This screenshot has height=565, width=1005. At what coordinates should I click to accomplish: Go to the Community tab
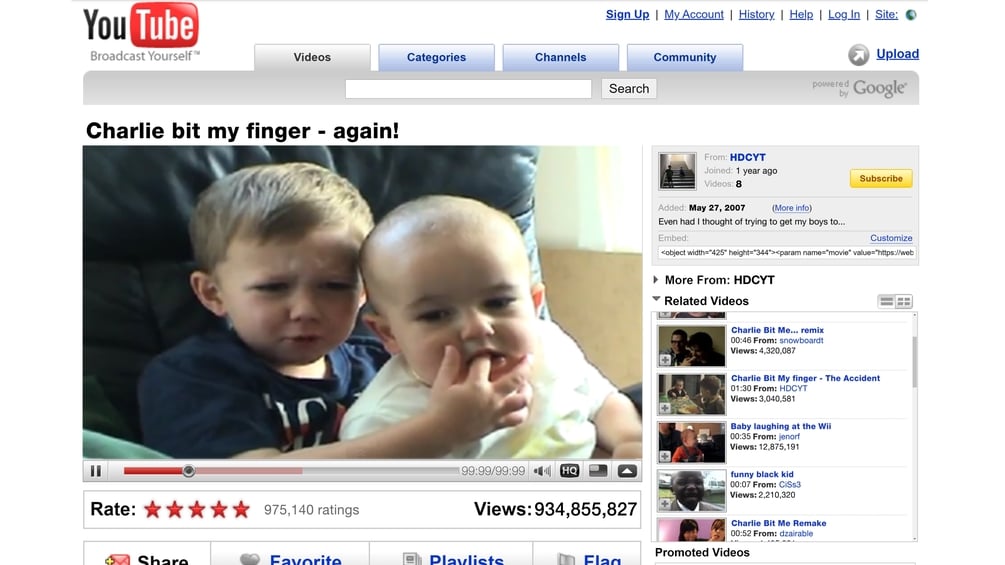click(685, 57)
